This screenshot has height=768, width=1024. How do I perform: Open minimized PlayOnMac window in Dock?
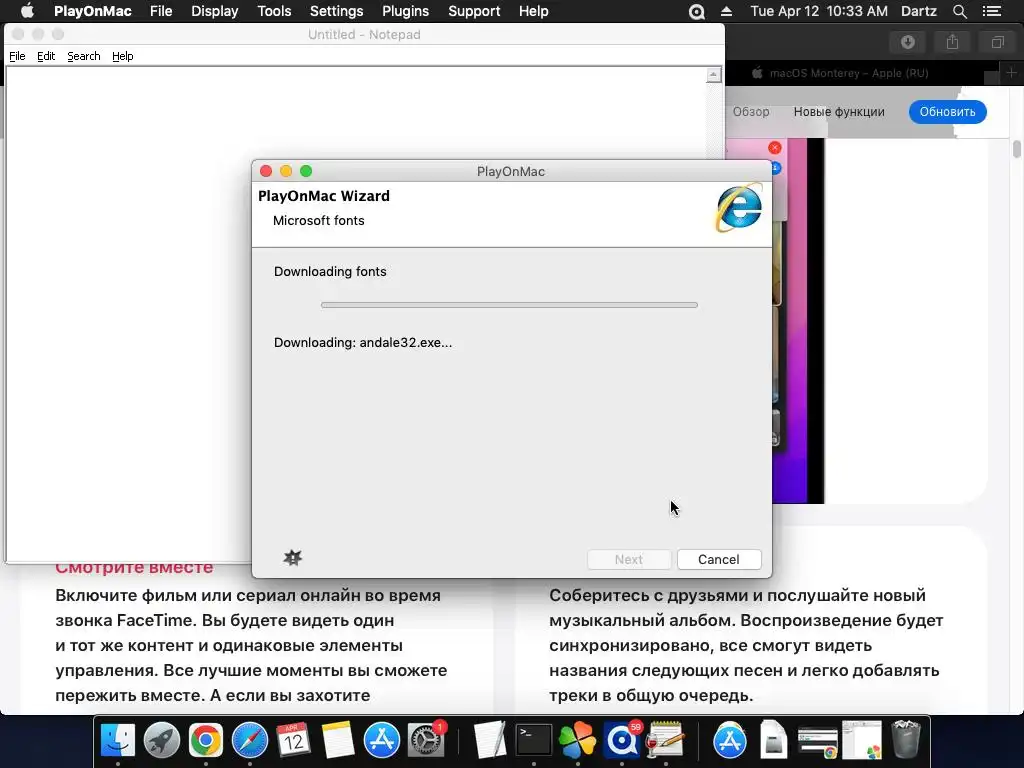click(861, 740)
